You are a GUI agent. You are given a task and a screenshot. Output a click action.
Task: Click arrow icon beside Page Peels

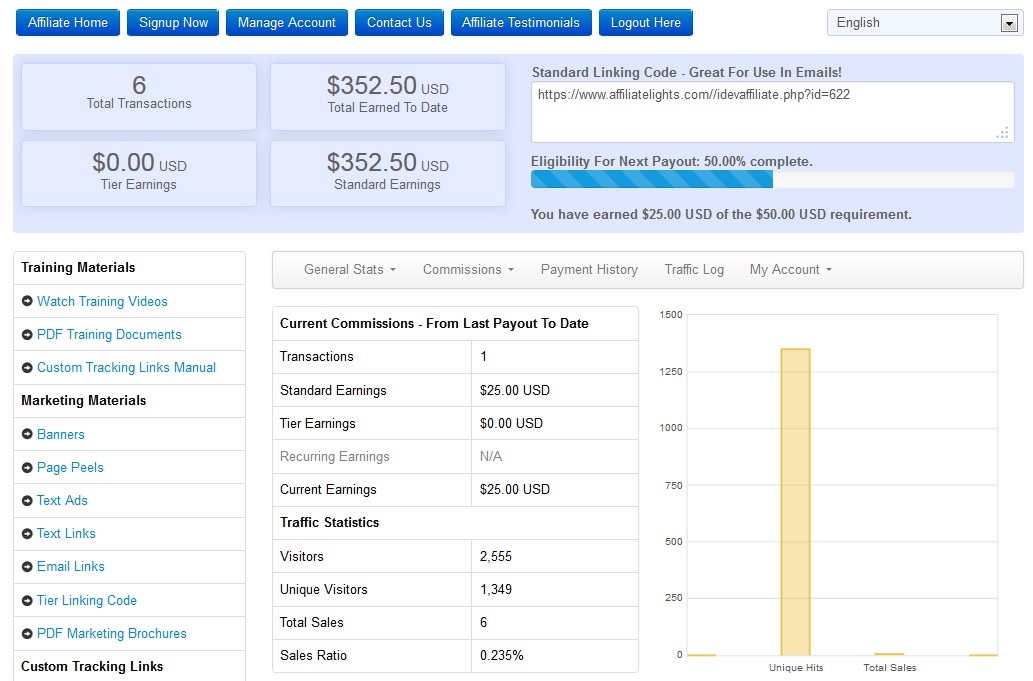[x=27, y=468]
